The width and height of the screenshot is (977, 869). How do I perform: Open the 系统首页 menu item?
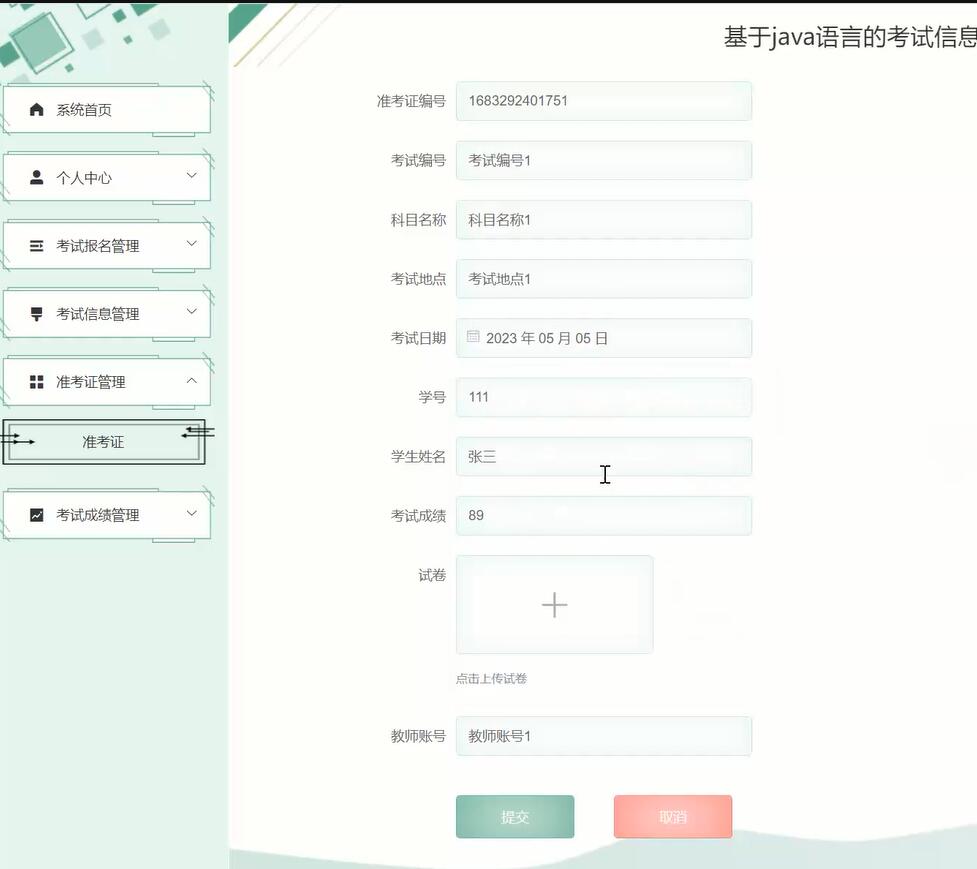(x=105, y=109)
